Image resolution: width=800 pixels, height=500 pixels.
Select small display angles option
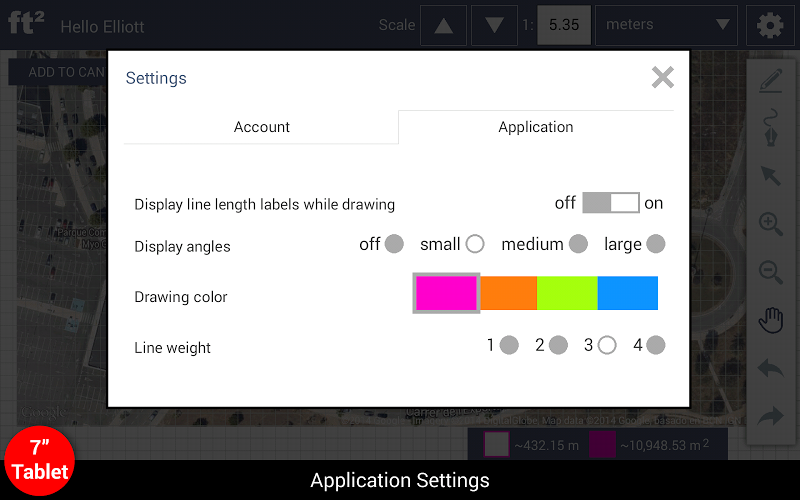(x=475, y=244)
